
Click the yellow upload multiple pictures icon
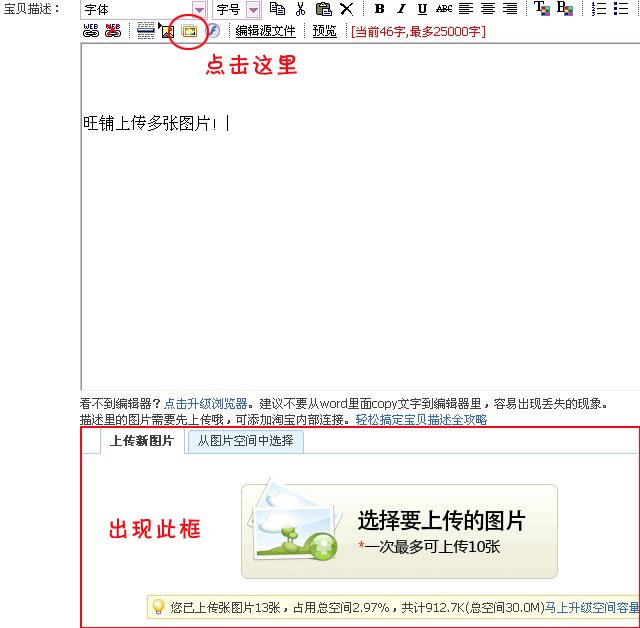[189, 31]
